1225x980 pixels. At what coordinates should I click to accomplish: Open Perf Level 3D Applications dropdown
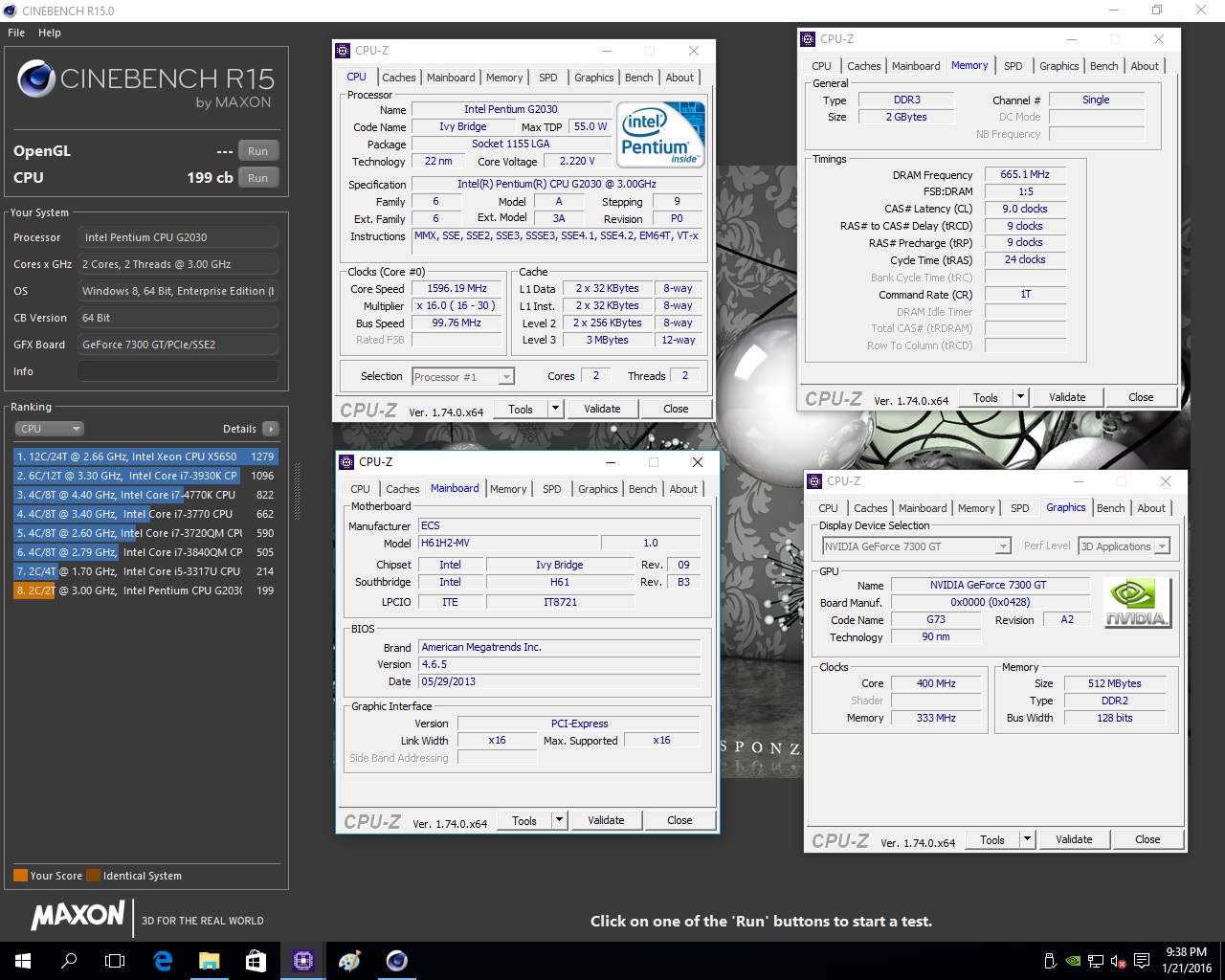point(1125,546)
